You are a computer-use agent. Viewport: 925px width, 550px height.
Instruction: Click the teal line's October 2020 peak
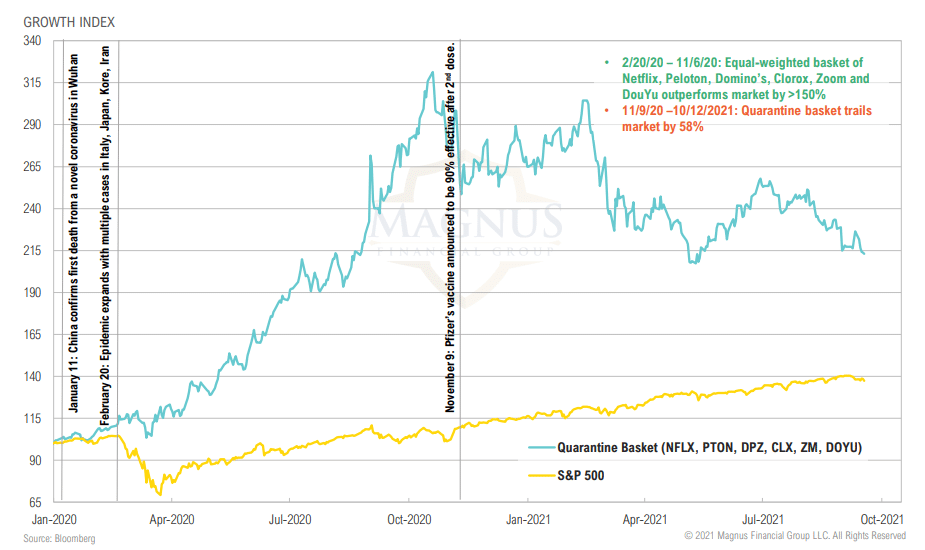(432, 73)
